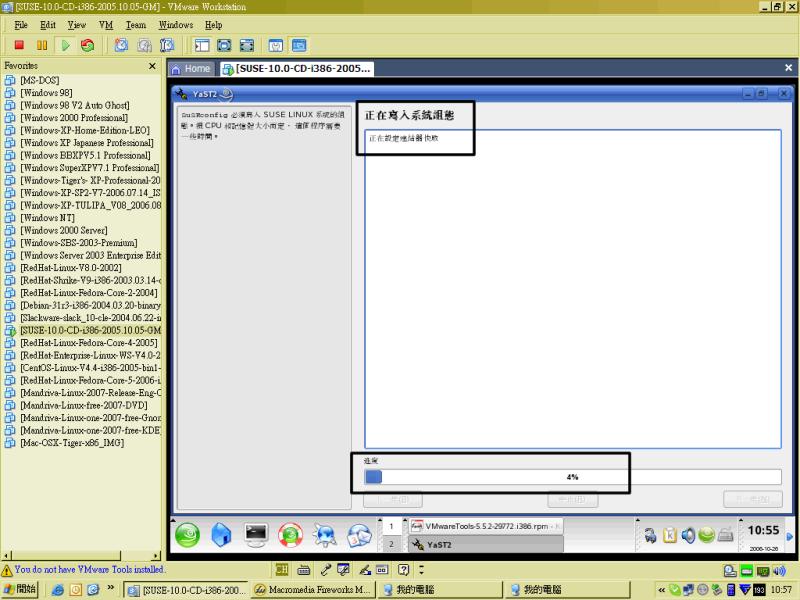800x600 pixels.
Task: Click the Favorites horizontal scrollbar left arrow
Action: click(6, 556)
